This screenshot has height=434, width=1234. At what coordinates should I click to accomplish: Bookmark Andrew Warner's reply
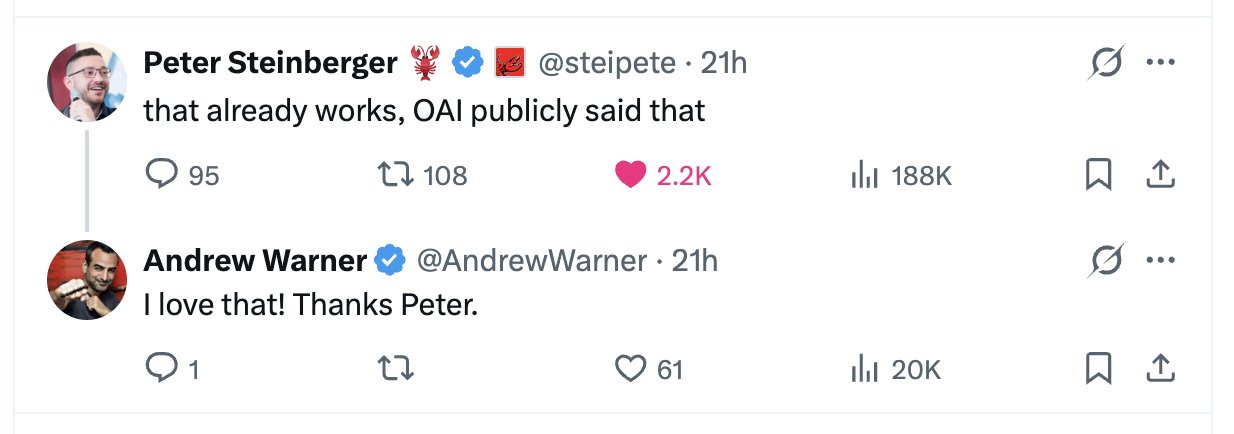point(1098,370)
